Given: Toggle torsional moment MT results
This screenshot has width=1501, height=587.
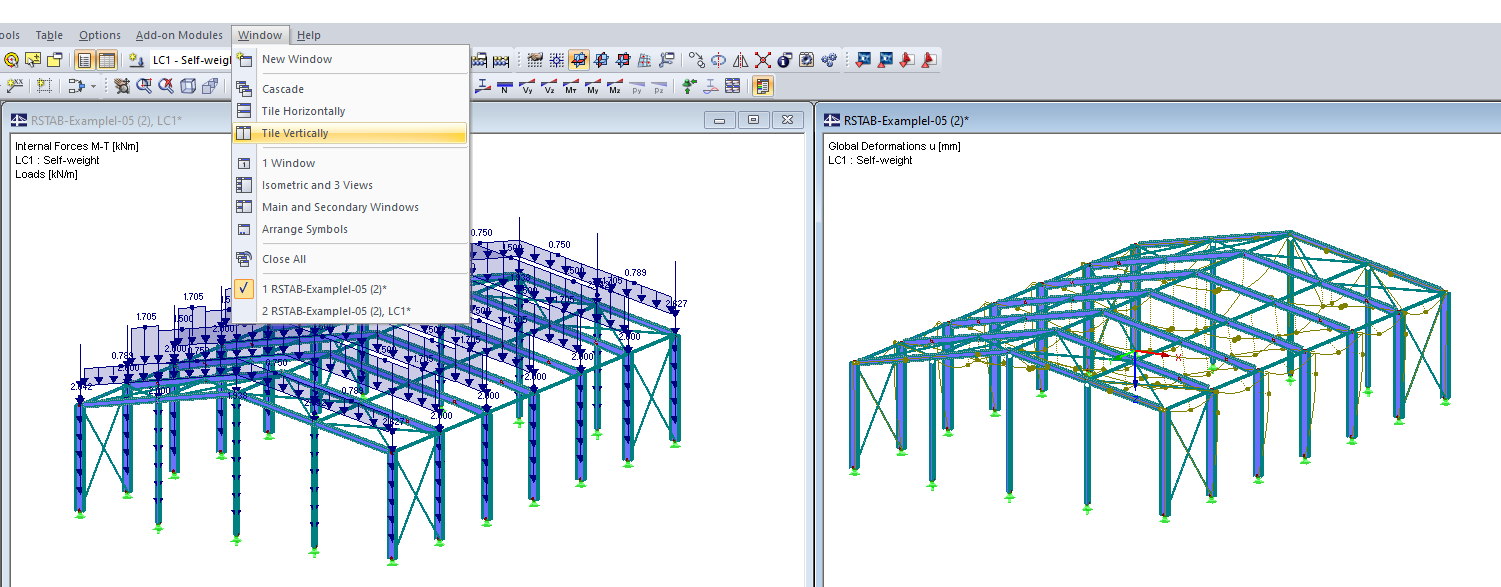Looking at the screenshot, I should [x=571, y=86].
